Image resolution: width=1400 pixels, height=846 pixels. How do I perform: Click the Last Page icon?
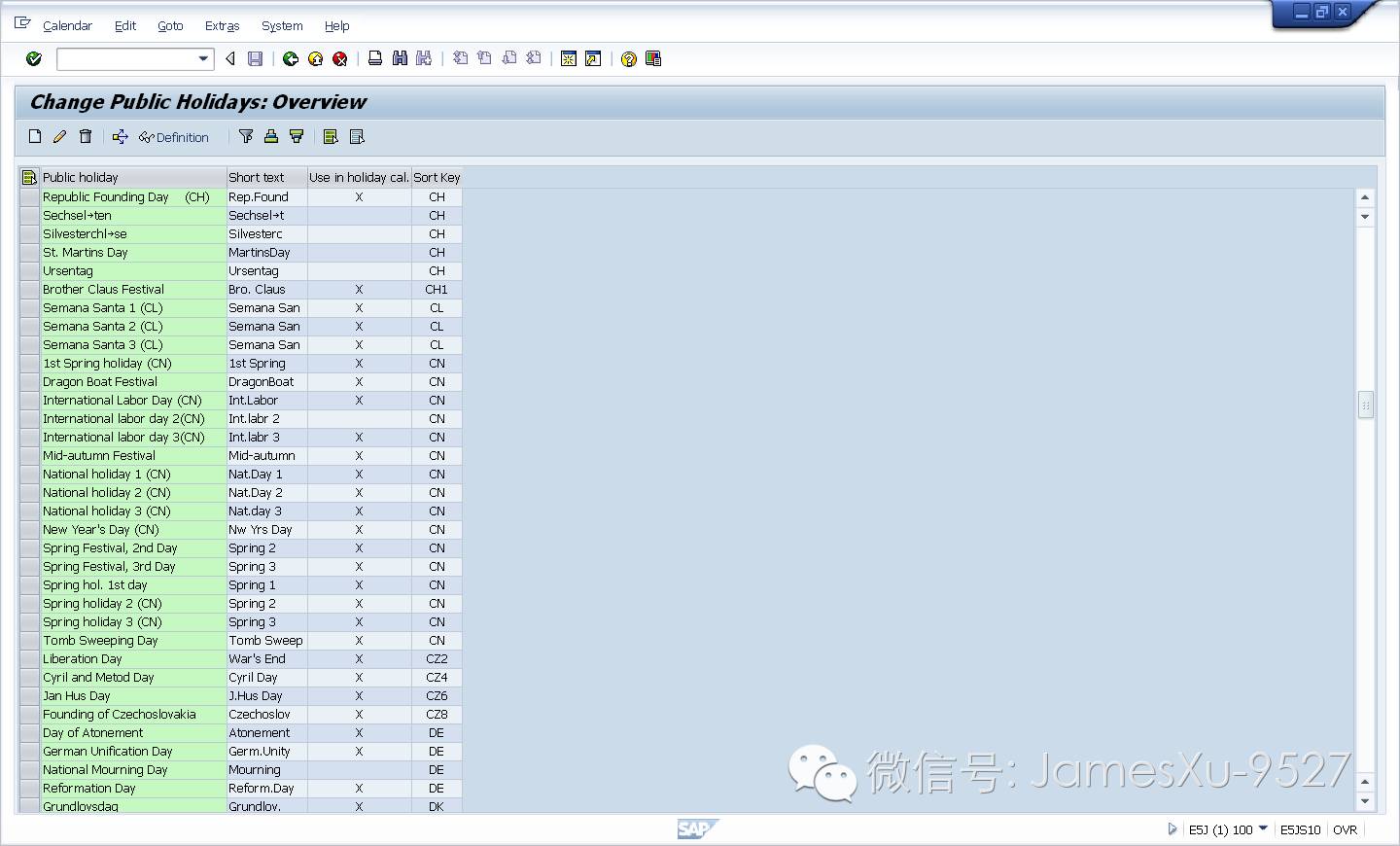533,59
